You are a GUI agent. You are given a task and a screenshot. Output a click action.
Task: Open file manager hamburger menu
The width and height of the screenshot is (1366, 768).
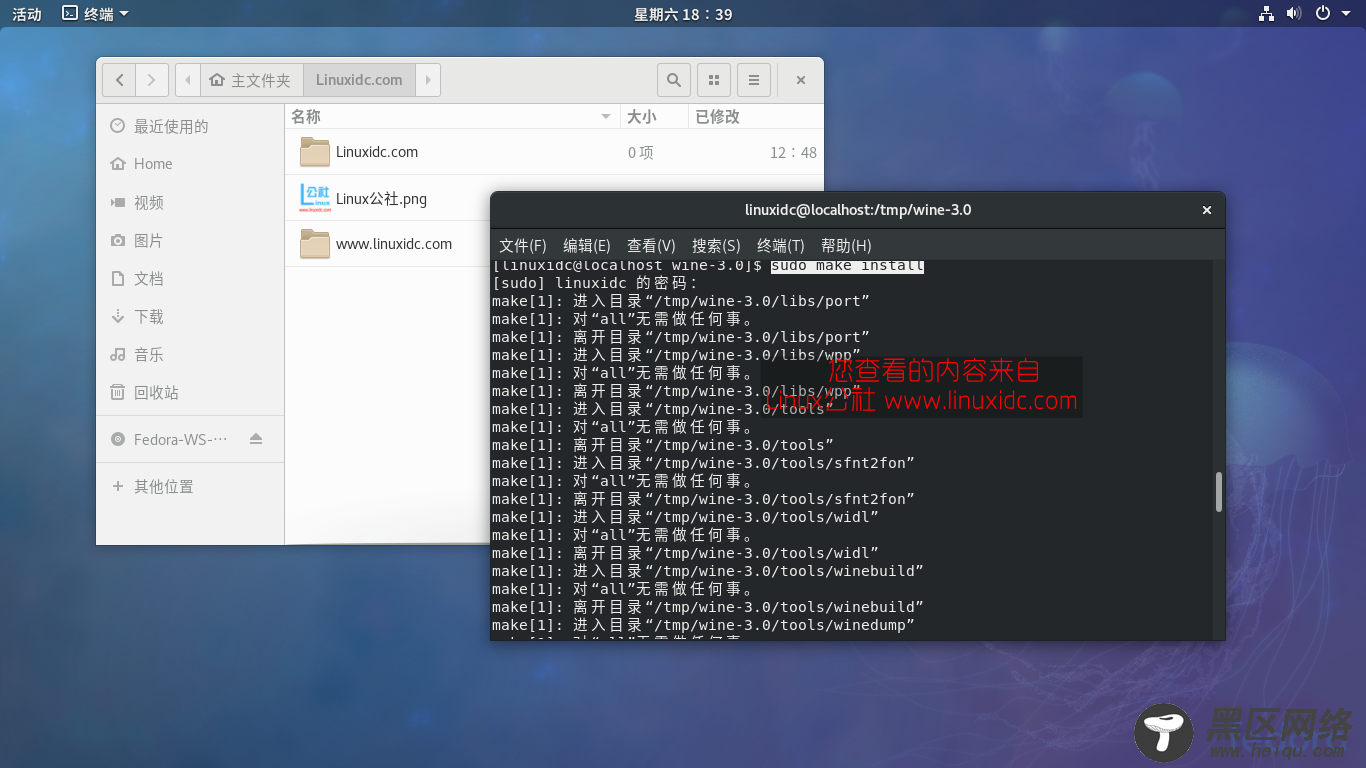pos(754,80)
